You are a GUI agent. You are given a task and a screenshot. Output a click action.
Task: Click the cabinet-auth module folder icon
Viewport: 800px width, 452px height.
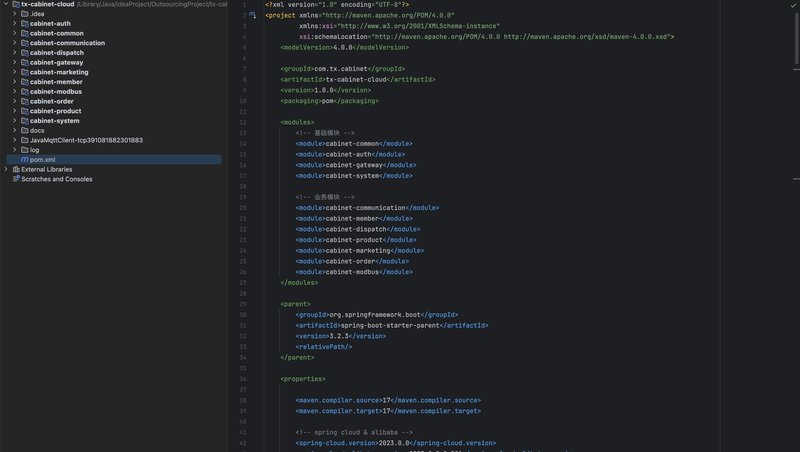click(x=24, y=23)
